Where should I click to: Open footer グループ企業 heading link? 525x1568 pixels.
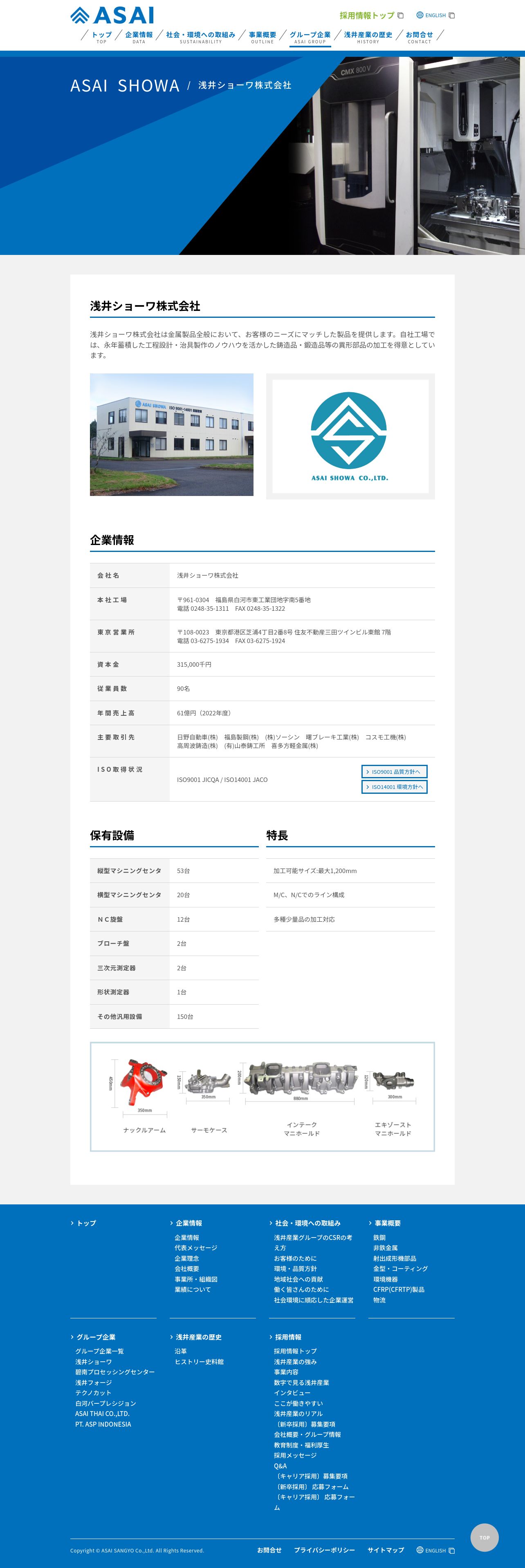(x=96, y=1337)
